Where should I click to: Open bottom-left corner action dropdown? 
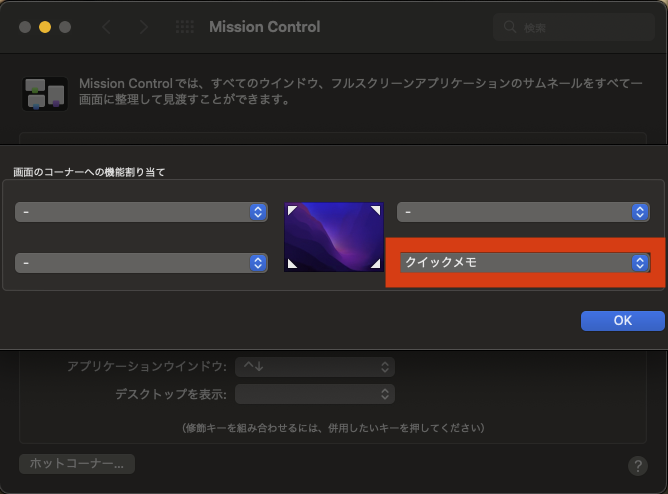[x=141, y=263]
